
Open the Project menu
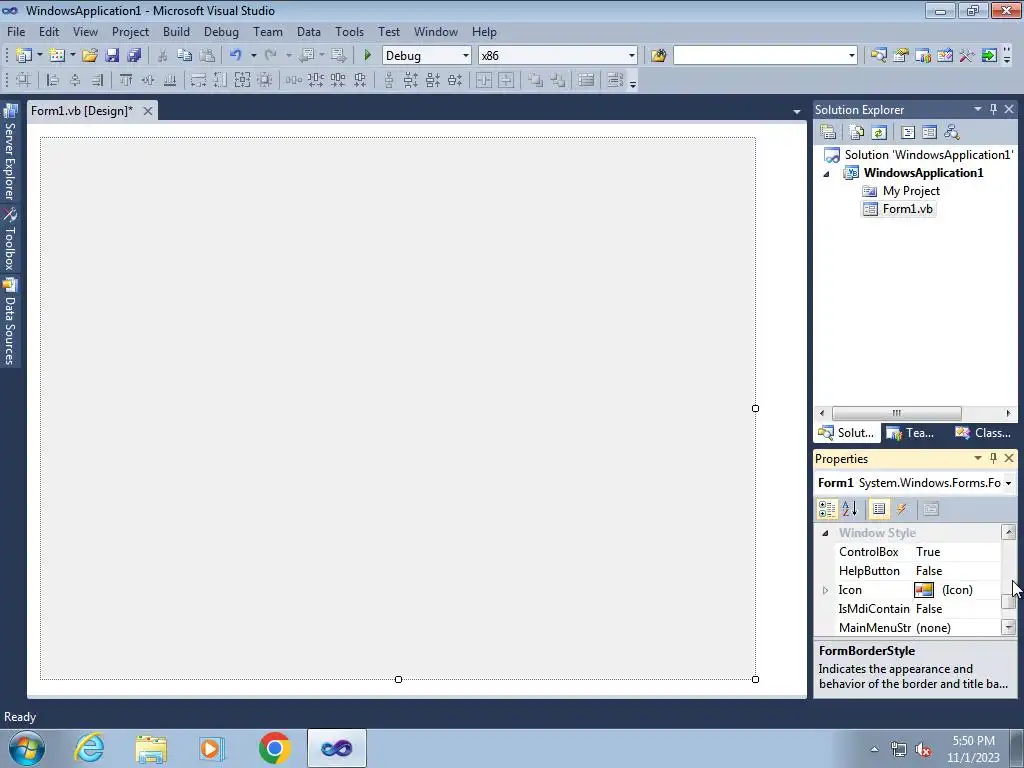point(130,31)
